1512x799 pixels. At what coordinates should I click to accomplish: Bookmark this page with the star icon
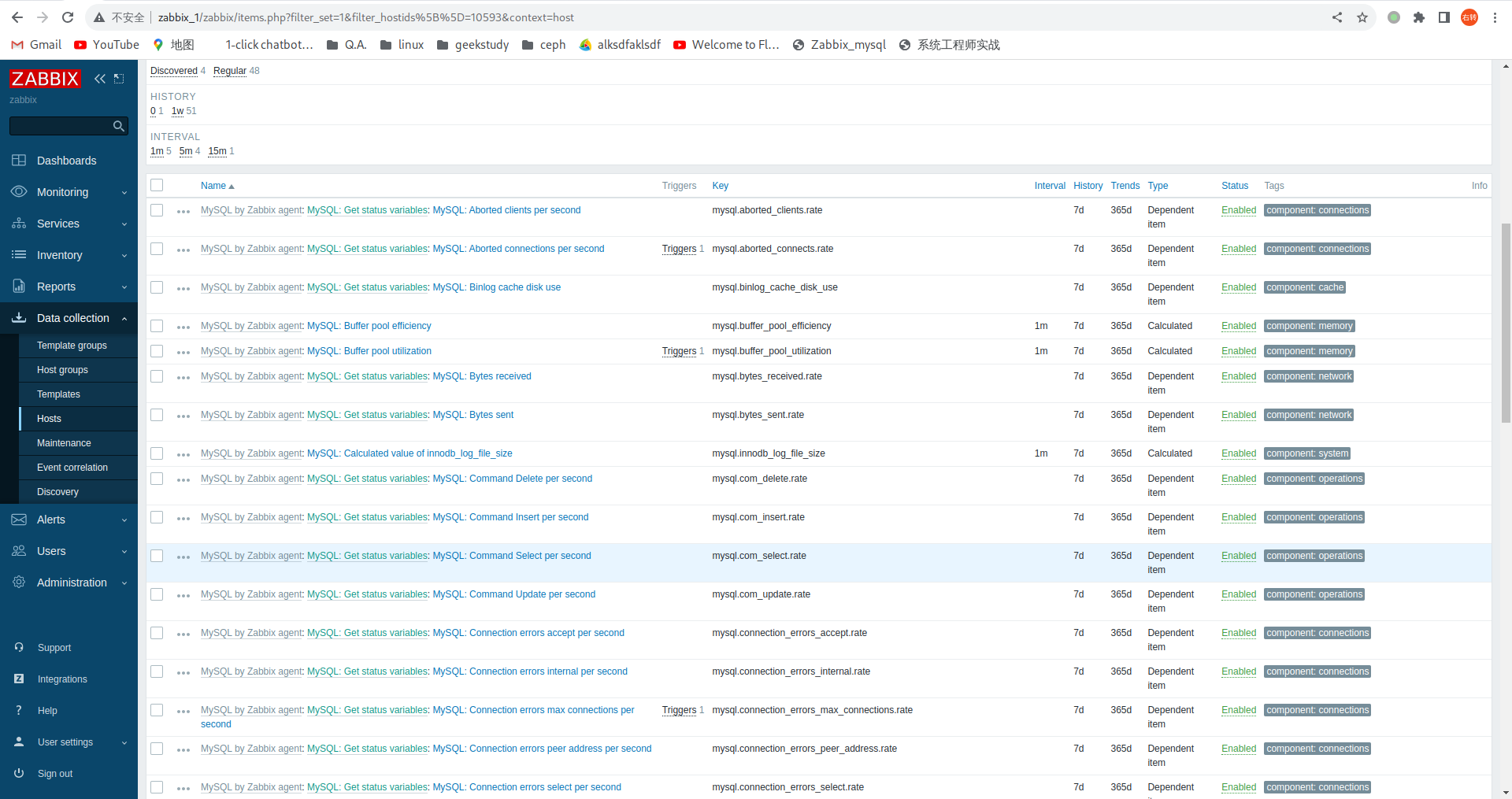tap(1362, 17)
